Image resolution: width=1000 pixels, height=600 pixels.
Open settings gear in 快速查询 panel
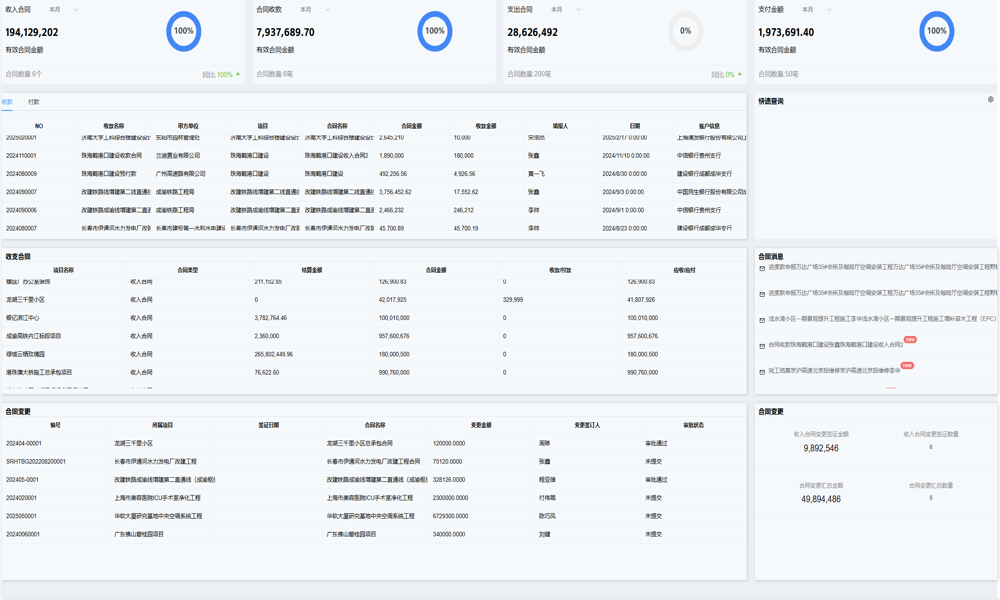click(x=990, y=100)
